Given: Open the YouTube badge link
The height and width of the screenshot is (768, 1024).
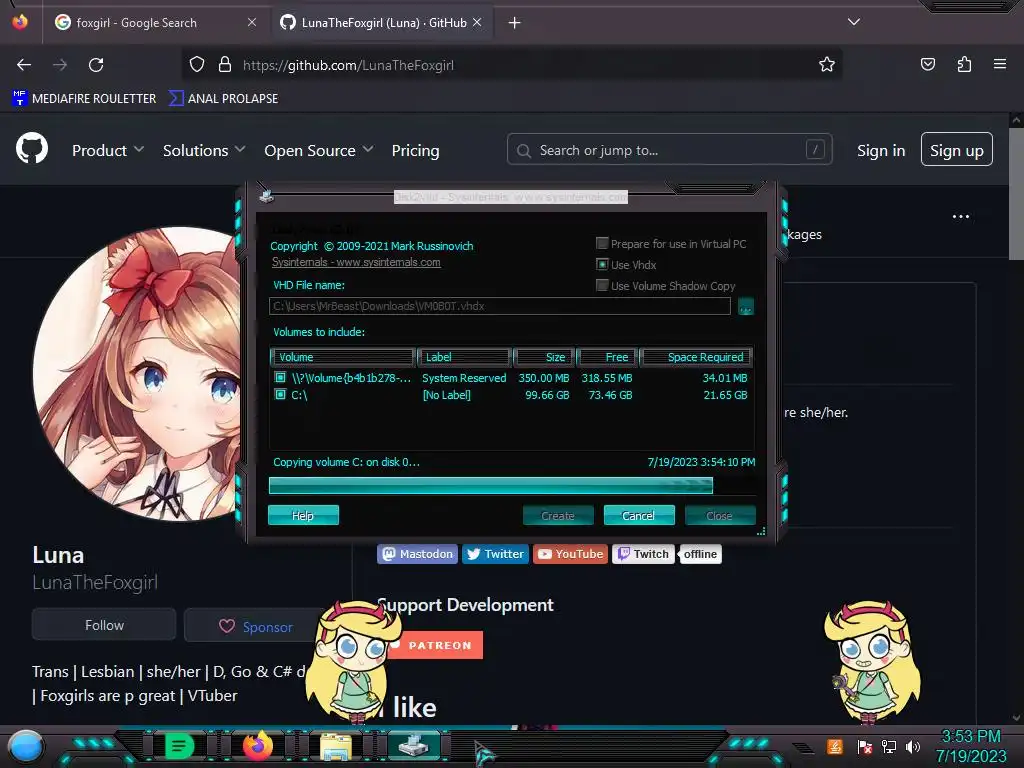Looking at the screenshot, I should (571, 554).
